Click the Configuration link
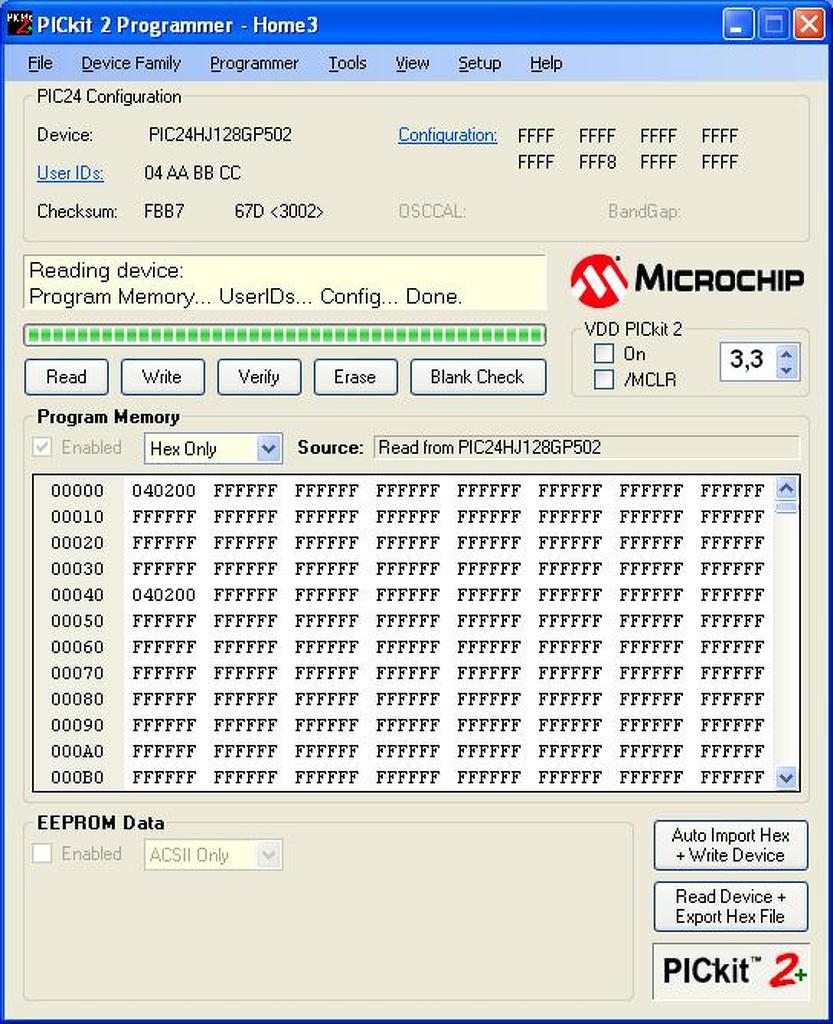The width and height of the screenshot is (833, 1024). (x=448, y=135)
